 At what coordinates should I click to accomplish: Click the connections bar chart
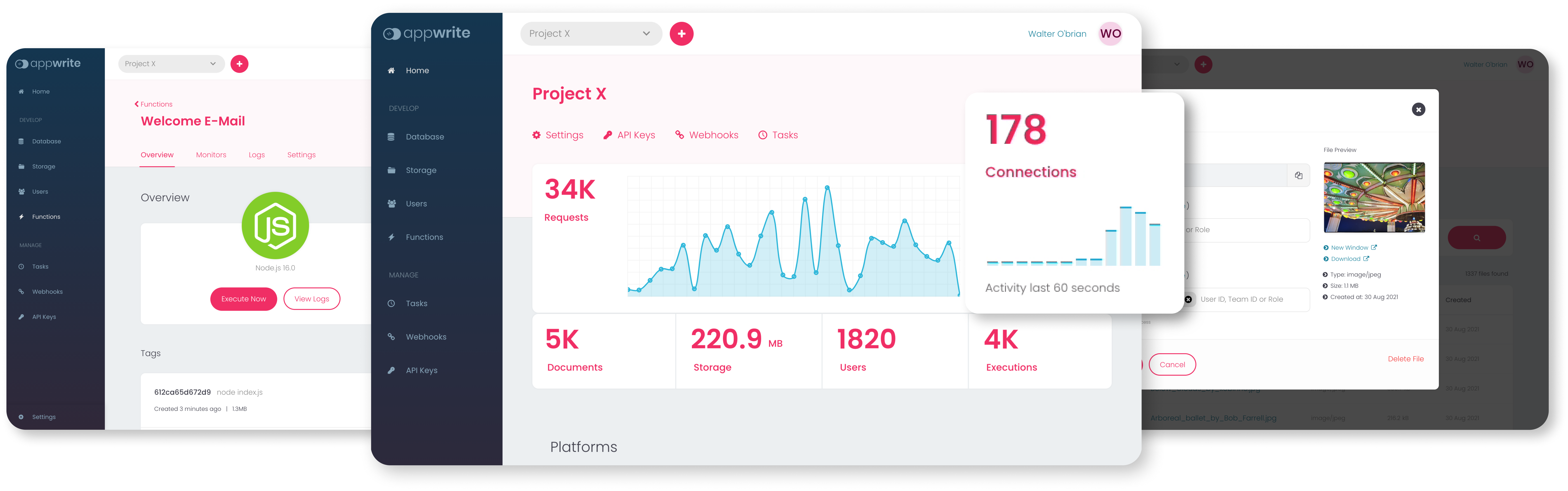coord(1074,236)
